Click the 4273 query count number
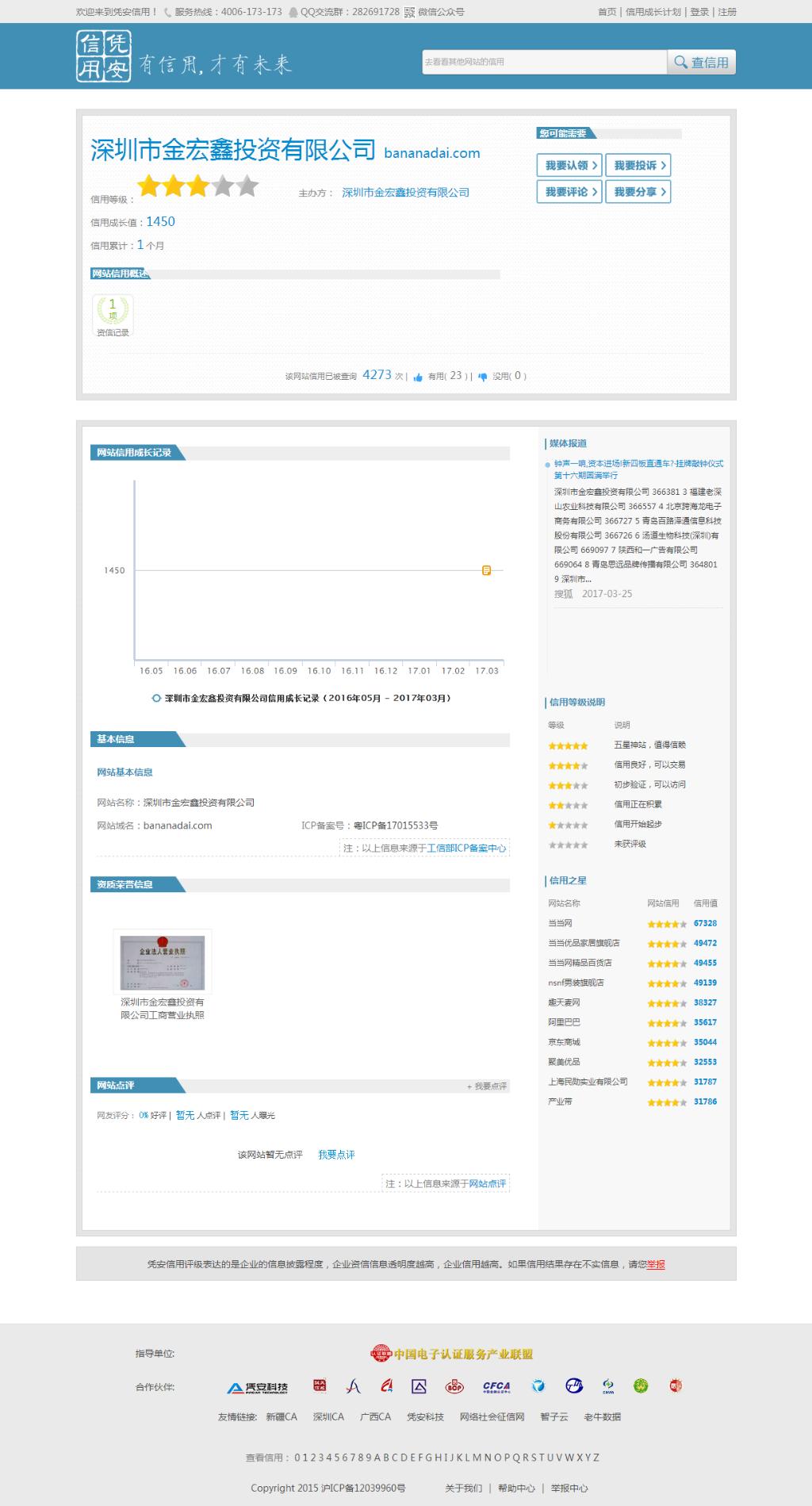 (x=377, y=375)
